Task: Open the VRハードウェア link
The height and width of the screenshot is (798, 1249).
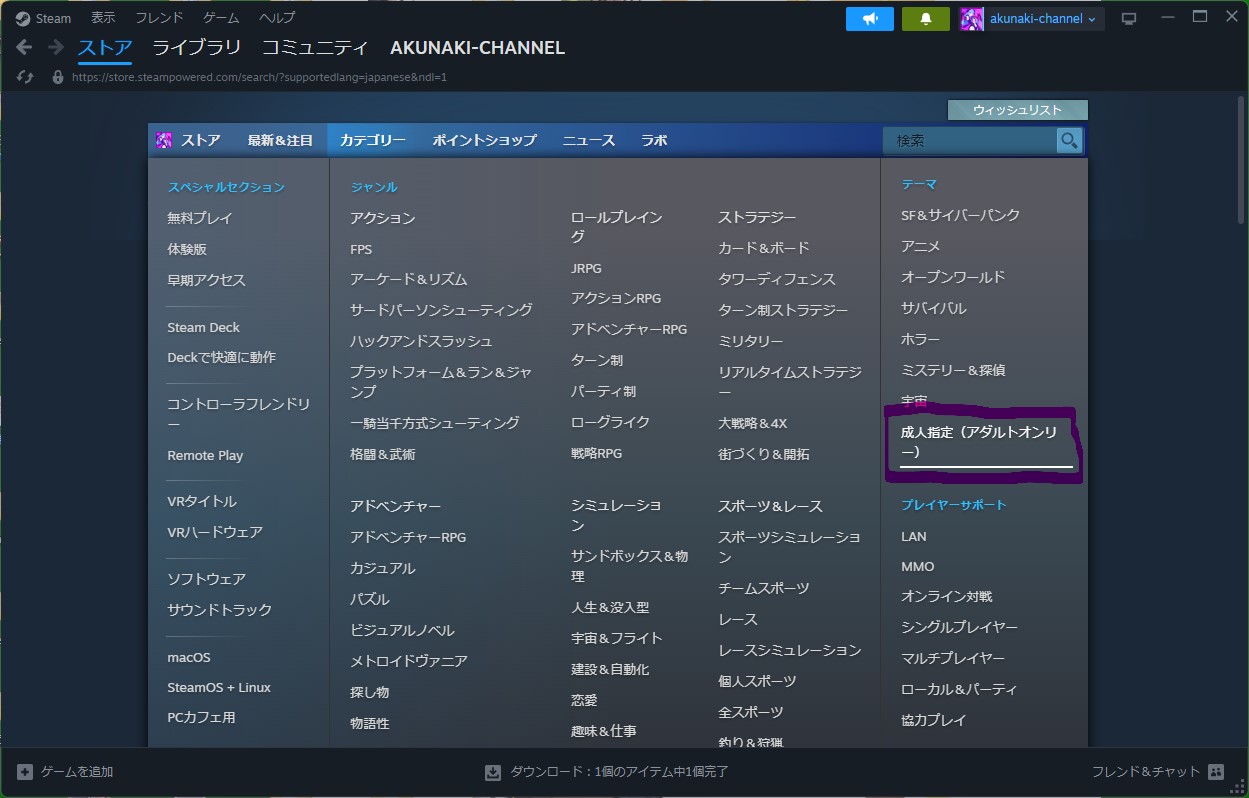Action: 215,532
